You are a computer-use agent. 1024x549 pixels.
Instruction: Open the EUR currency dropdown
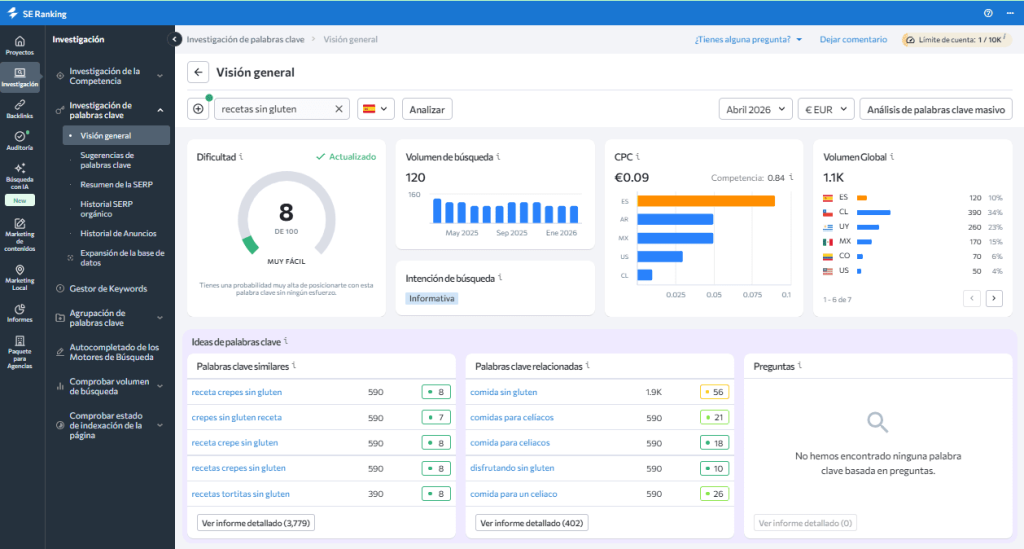tap(825, 109)
